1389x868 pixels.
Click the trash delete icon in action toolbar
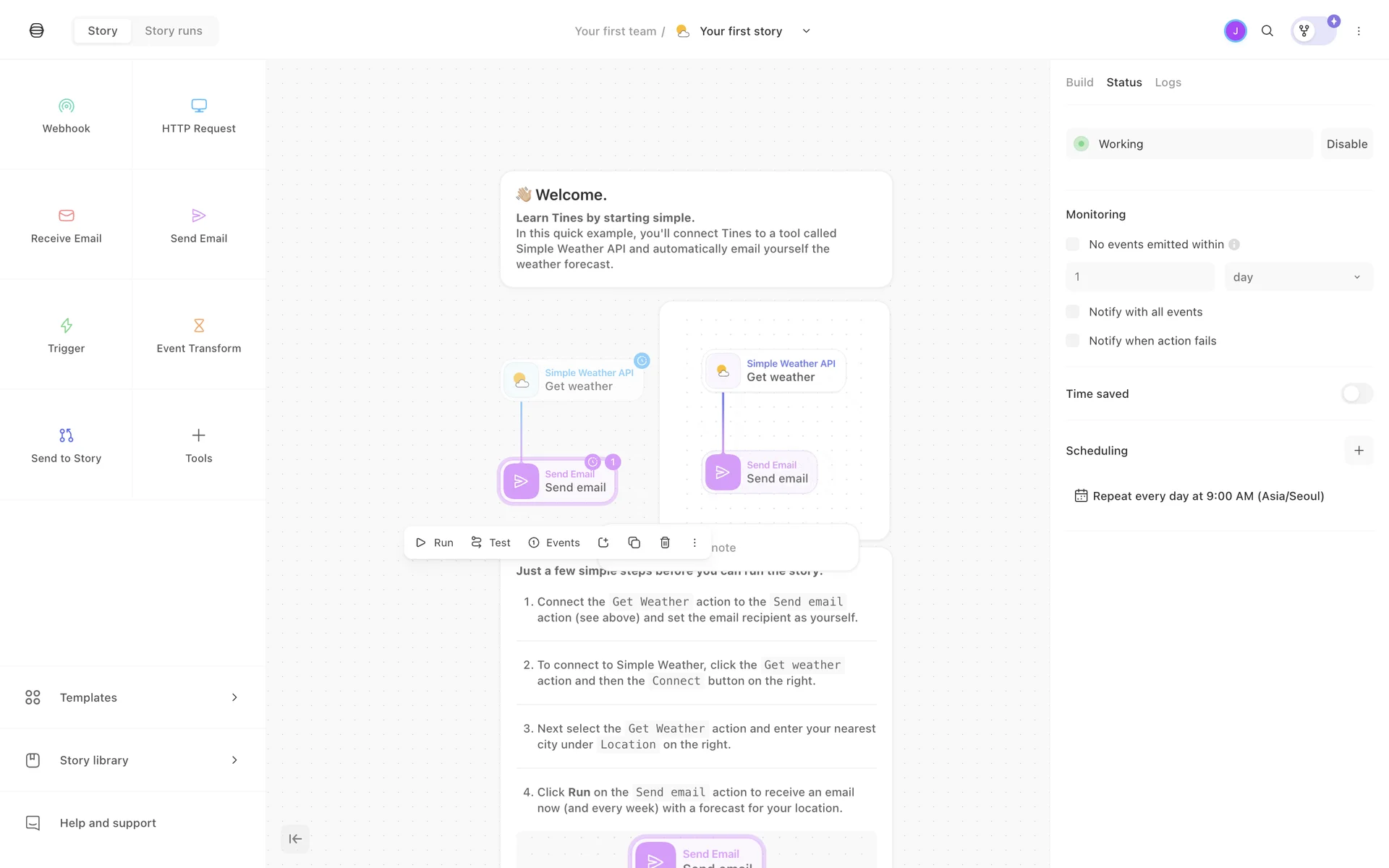pyautogui.click(x=665, y=542)
